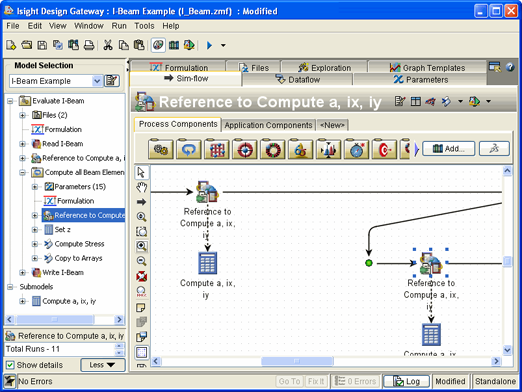Click the Cut scissors icon
The width and height of the screenshot is (522, 392).
(x=108, y=45)
